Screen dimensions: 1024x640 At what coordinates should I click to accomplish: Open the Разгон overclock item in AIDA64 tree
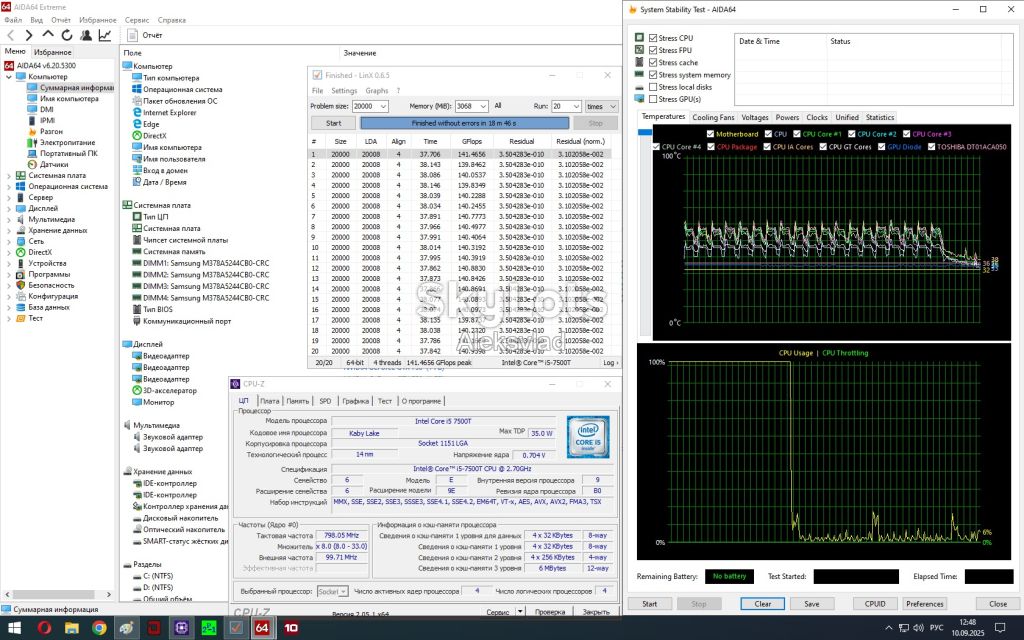(51, 131)
